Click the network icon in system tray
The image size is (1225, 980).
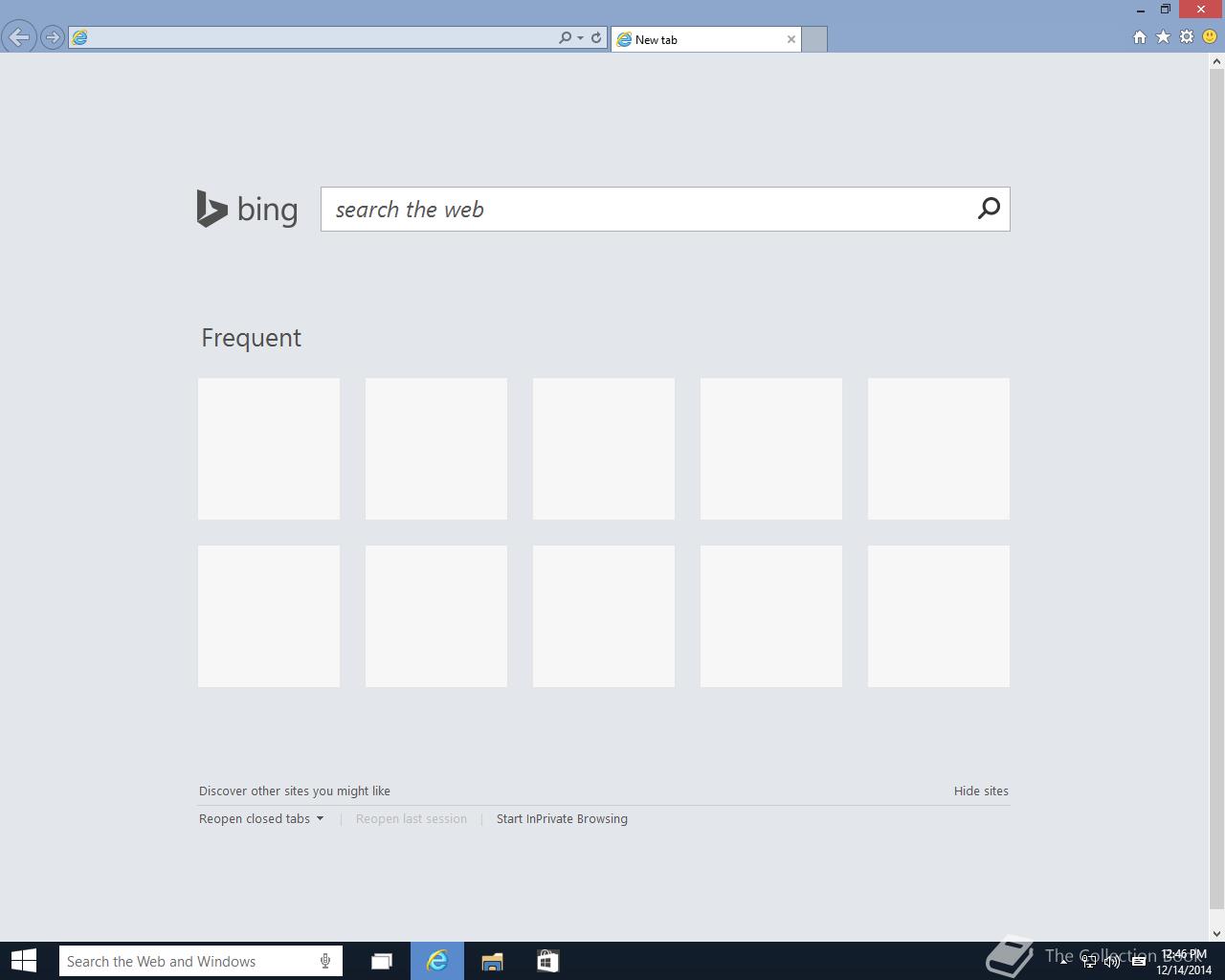tap(1088, 962)
